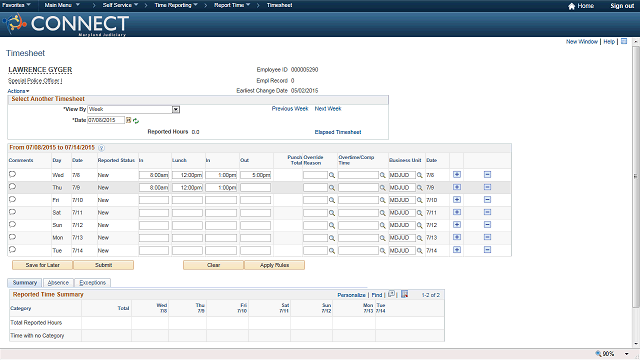The image size is (640, 360).
Task: Switch to the Exceptions tab
Action: coord(92,282)
